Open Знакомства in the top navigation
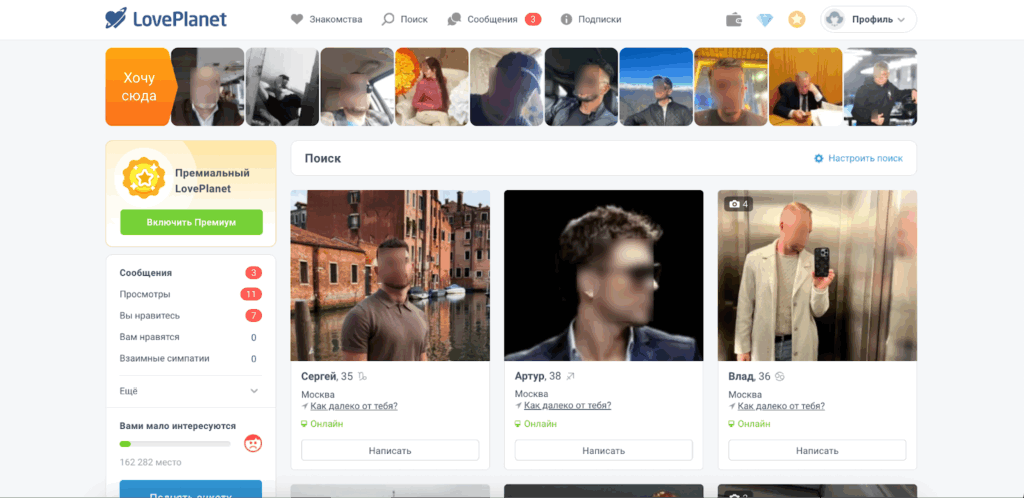The image size is (1024, 498). [328, 19]
